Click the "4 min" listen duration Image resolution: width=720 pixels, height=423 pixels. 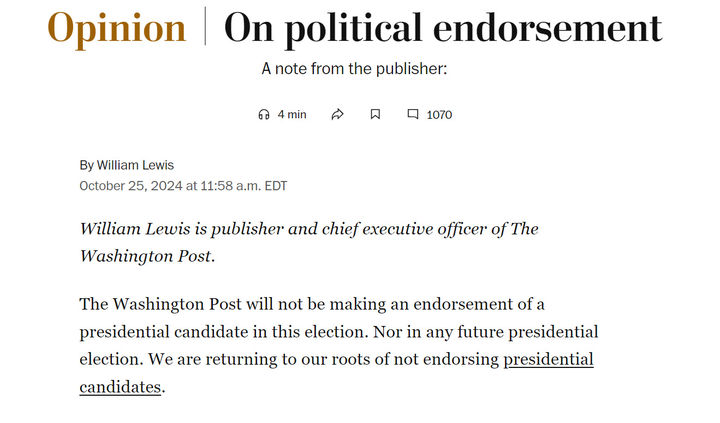(292, 114)
